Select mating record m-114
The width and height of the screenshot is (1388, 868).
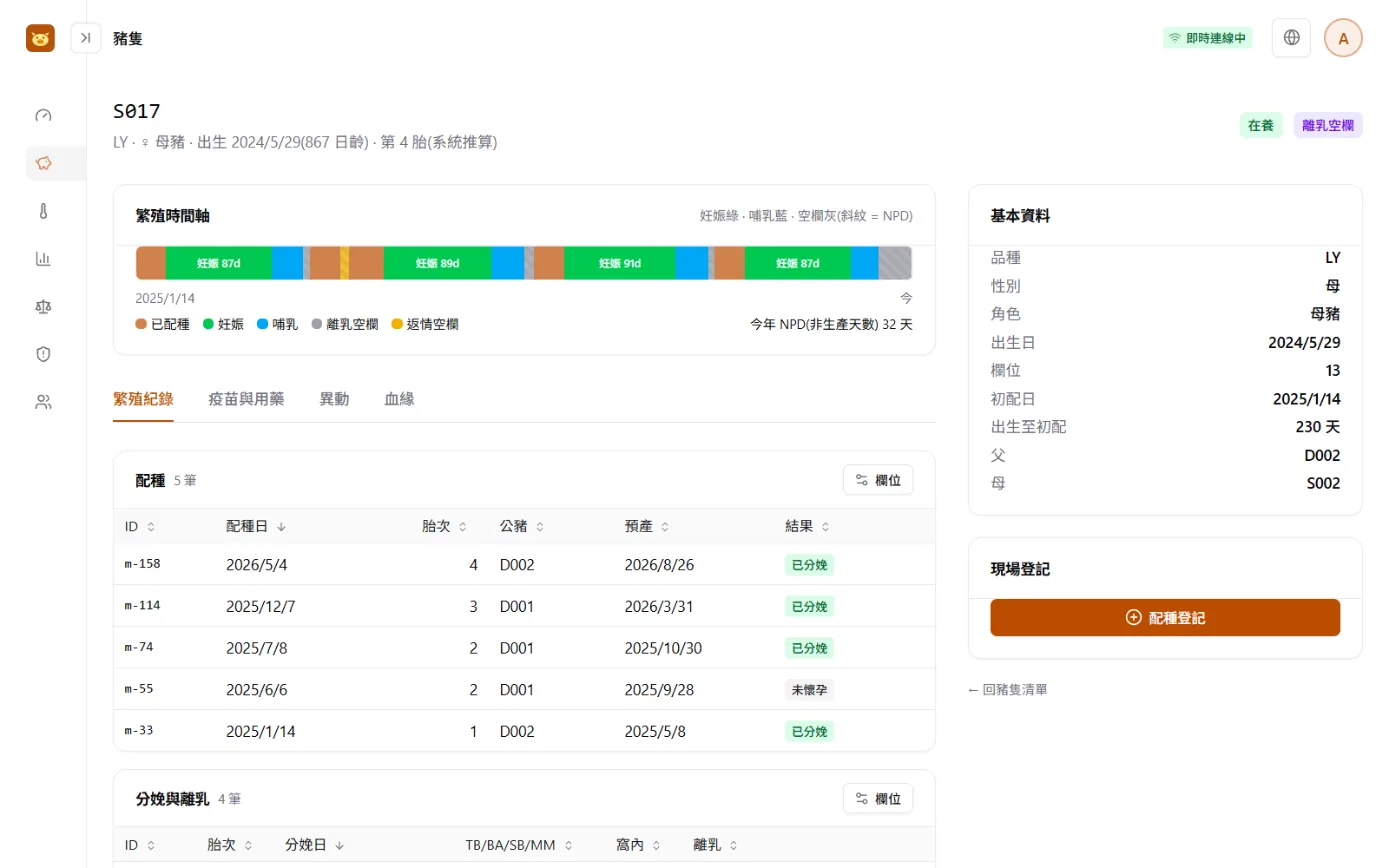click(524, 606)
